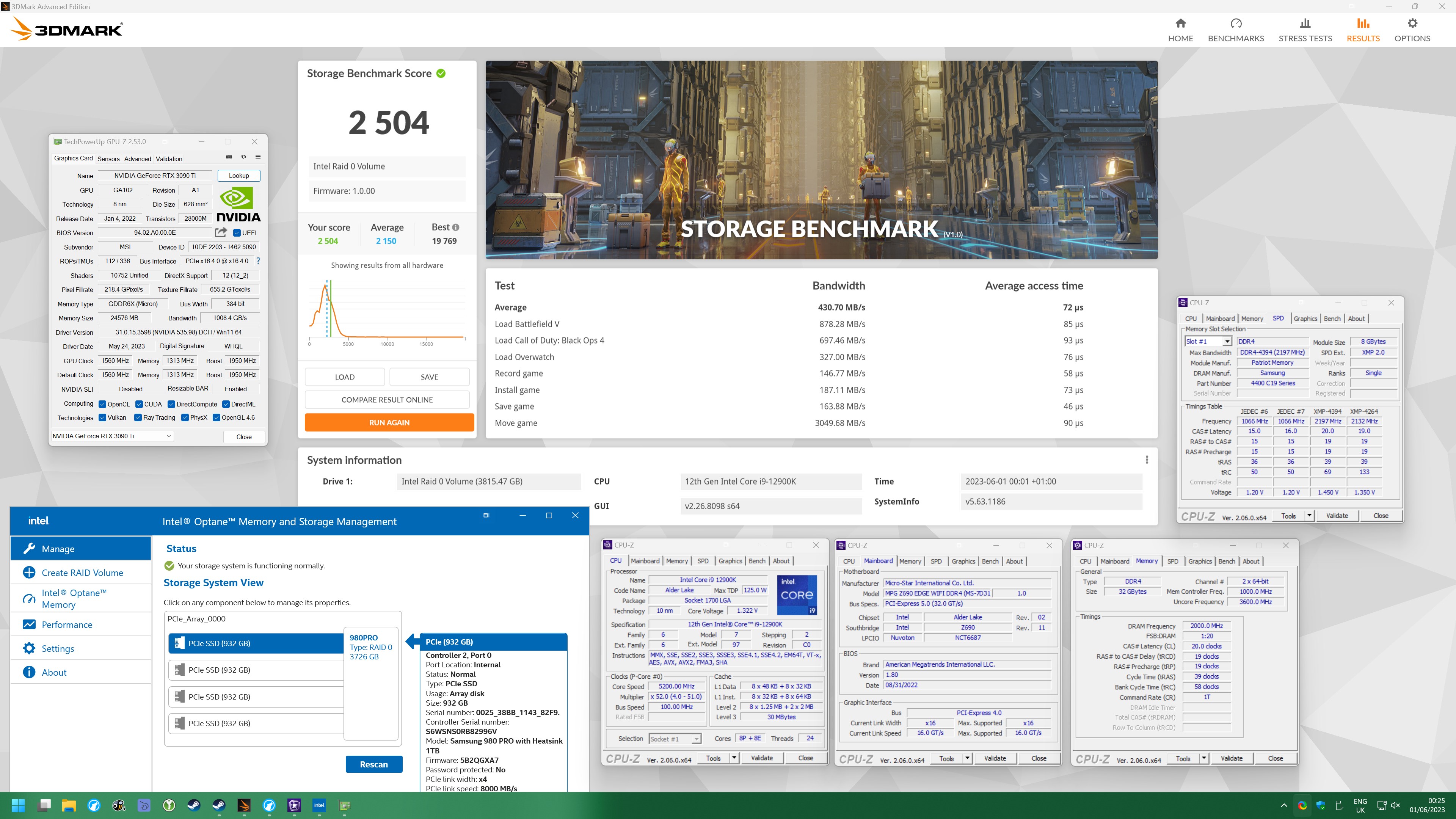Toggle the DirectCompute checkbox
Viewport: 1456px width, 819px height.
click(171, 404)
